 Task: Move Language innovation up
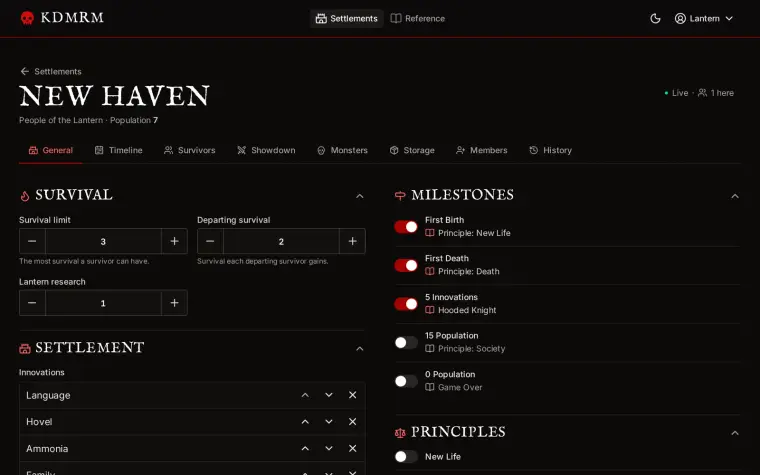305,395
